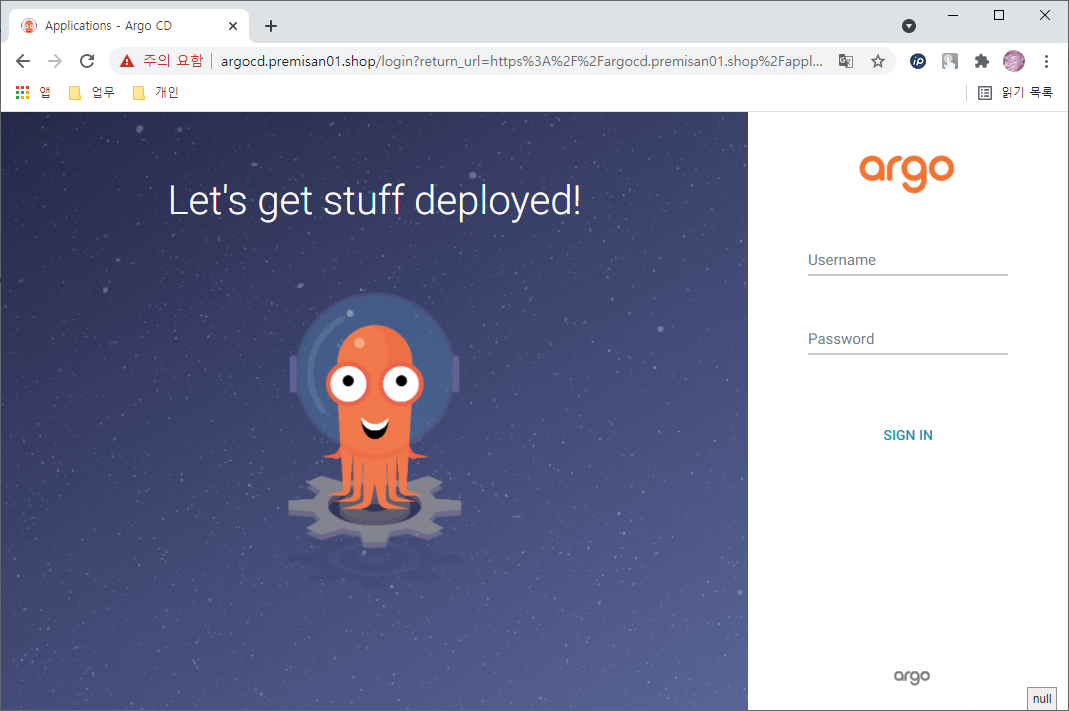Click the red security warning triangle
1069x711 pixels.
[127, 61]
